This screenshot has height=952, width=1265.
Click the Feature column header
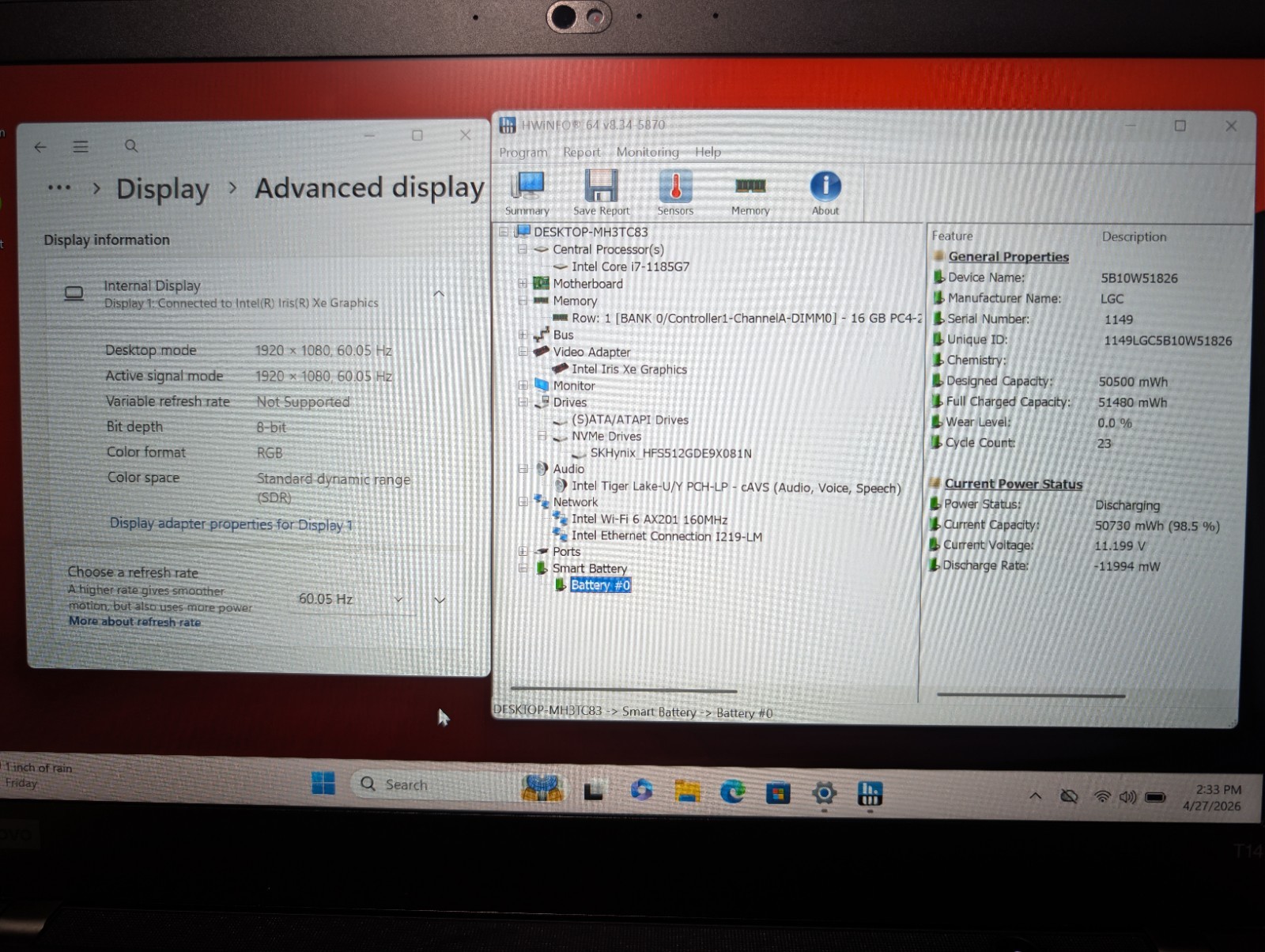point(952,236)
